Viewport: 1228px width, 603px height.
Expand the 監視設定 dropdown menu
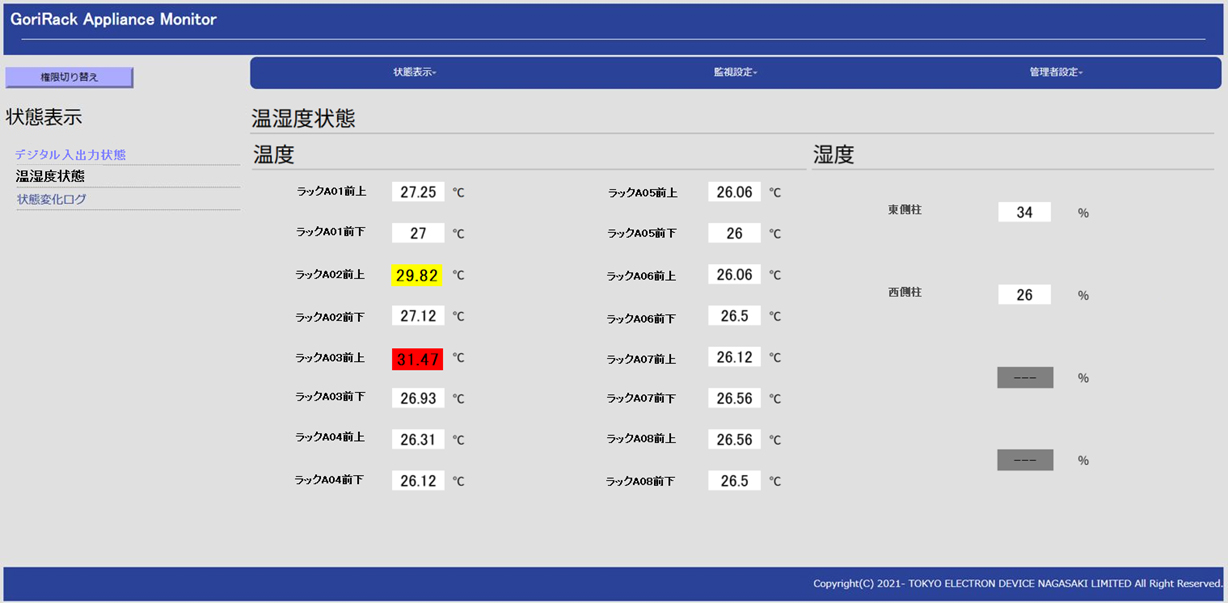point(735,72)
